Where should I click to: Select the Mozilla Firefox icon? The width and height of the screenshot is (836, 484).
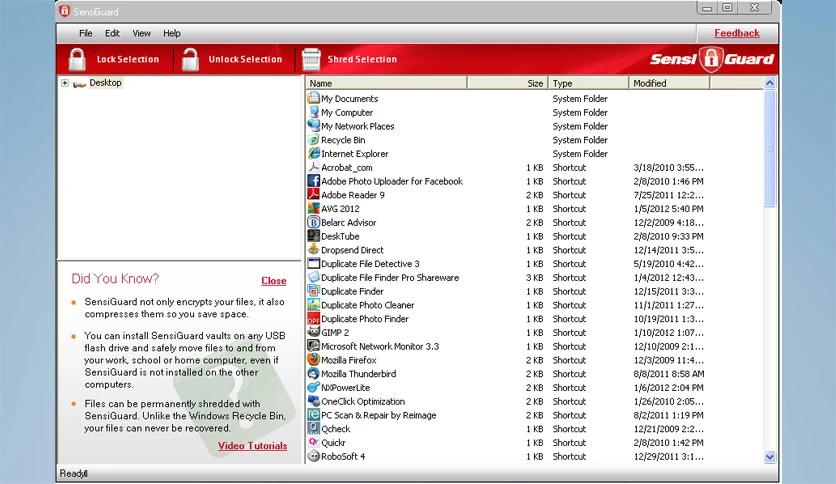314,360
